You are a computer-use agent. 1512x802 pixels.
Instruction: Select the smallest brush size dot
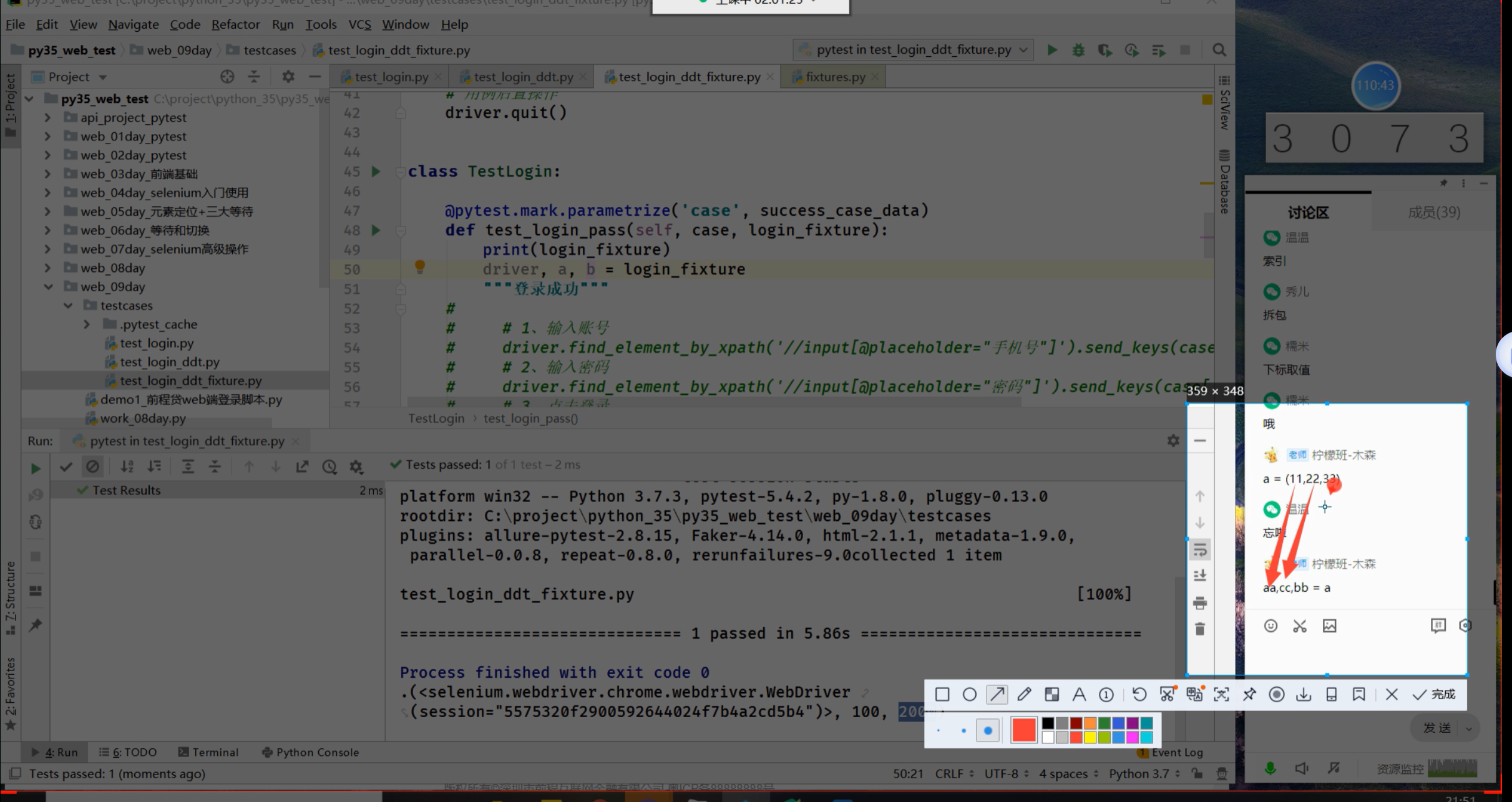click(939, 730)
